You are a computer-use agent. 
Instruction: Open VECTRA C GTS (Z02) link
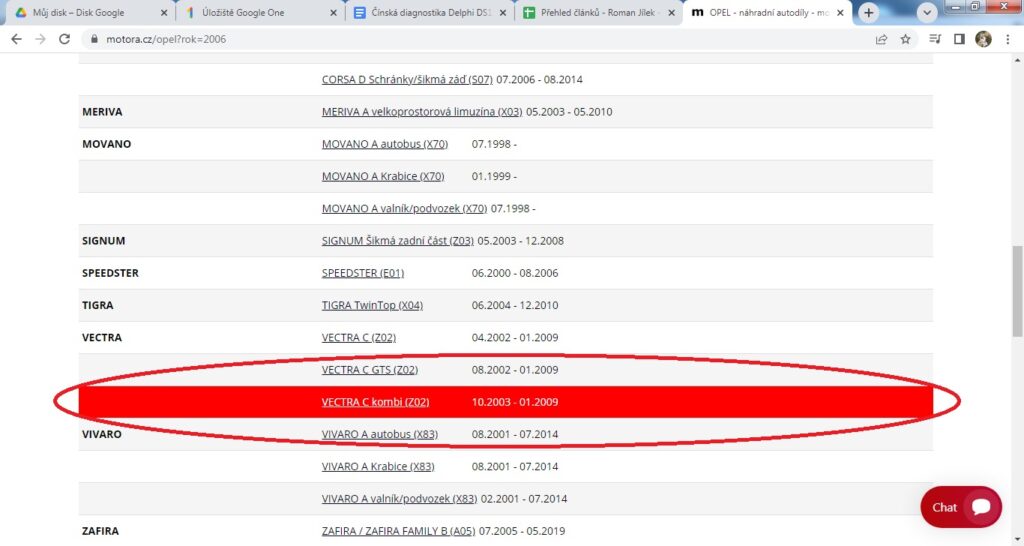(x=370, y=370)
